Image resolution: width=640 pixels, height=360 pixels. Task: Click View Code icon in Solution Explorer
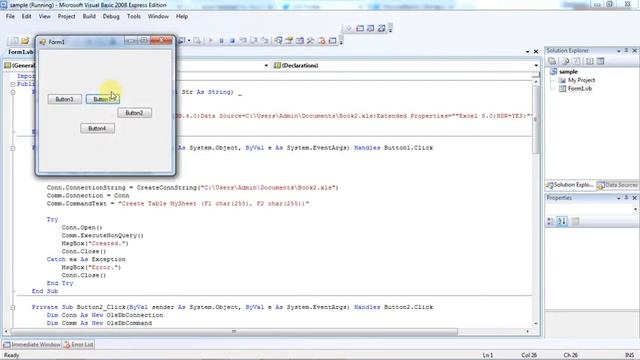coord(590,61)
